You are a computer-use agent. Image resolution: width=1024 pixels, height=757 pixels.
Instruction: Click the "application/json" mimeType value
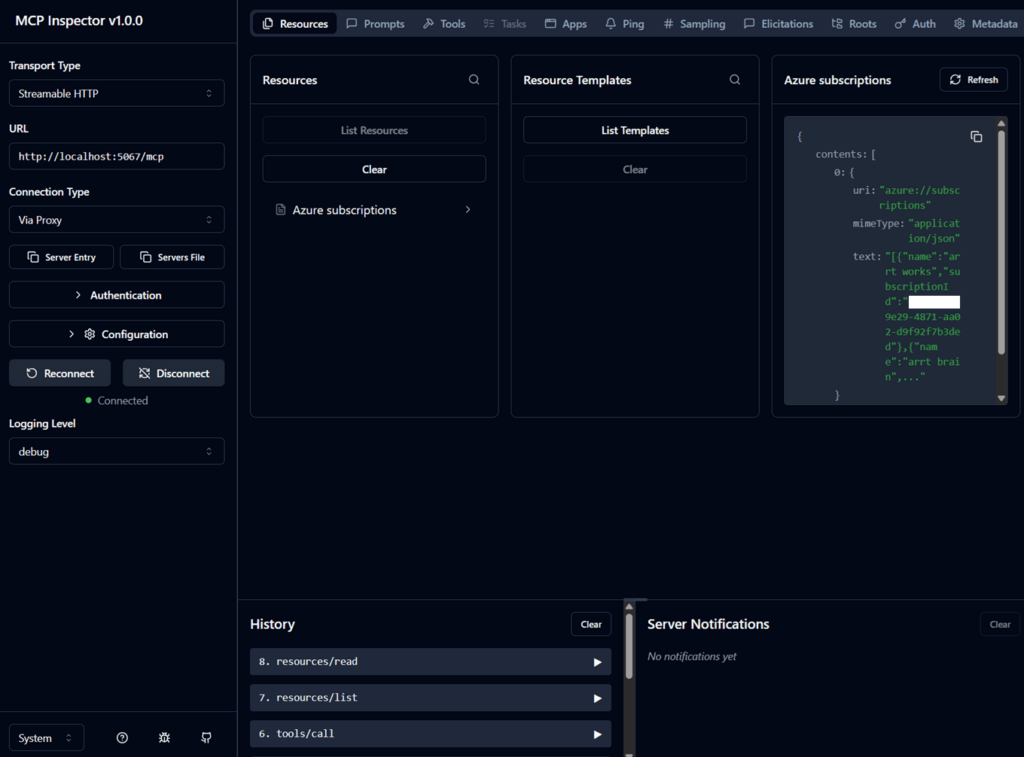point(934,231)
